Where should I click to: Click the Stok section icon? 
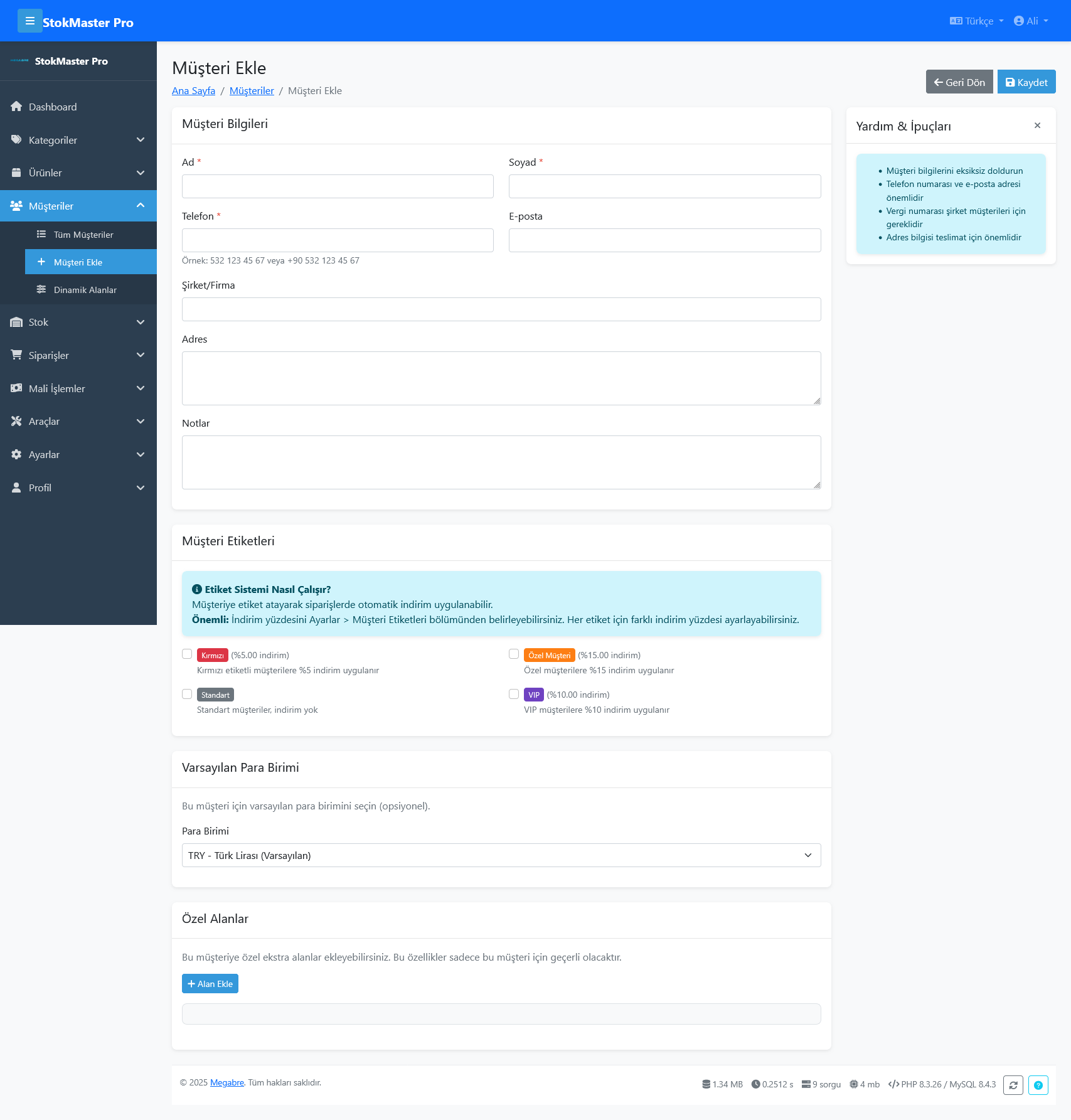[x=16, y=322]
